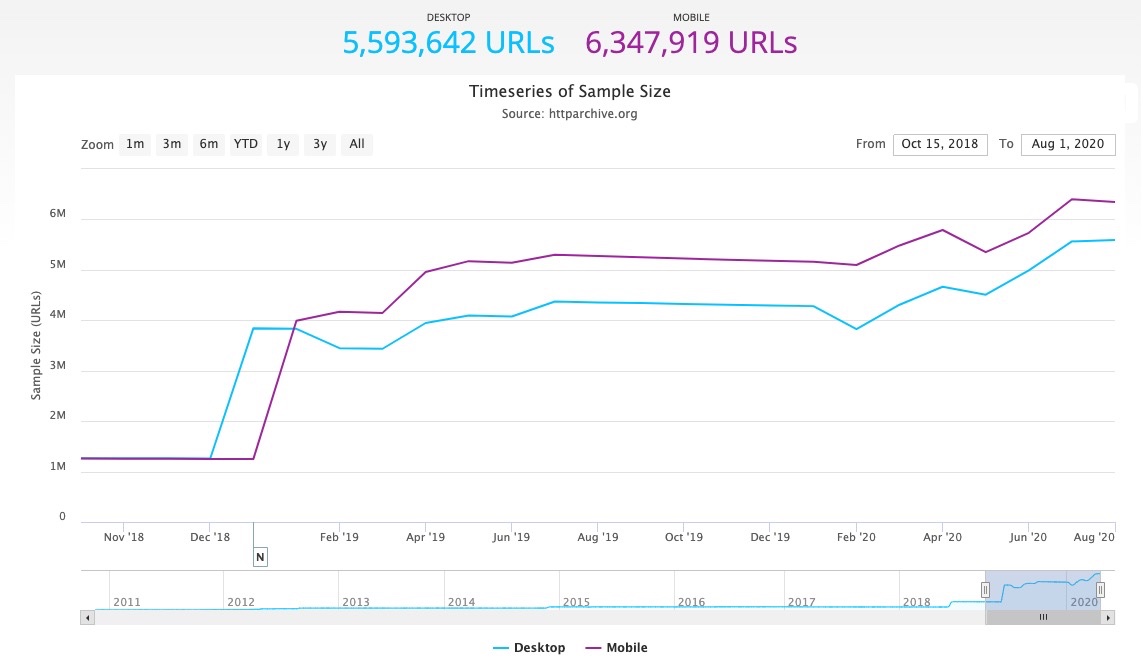Select the right range handle on the navigator

pos(1100,590)
